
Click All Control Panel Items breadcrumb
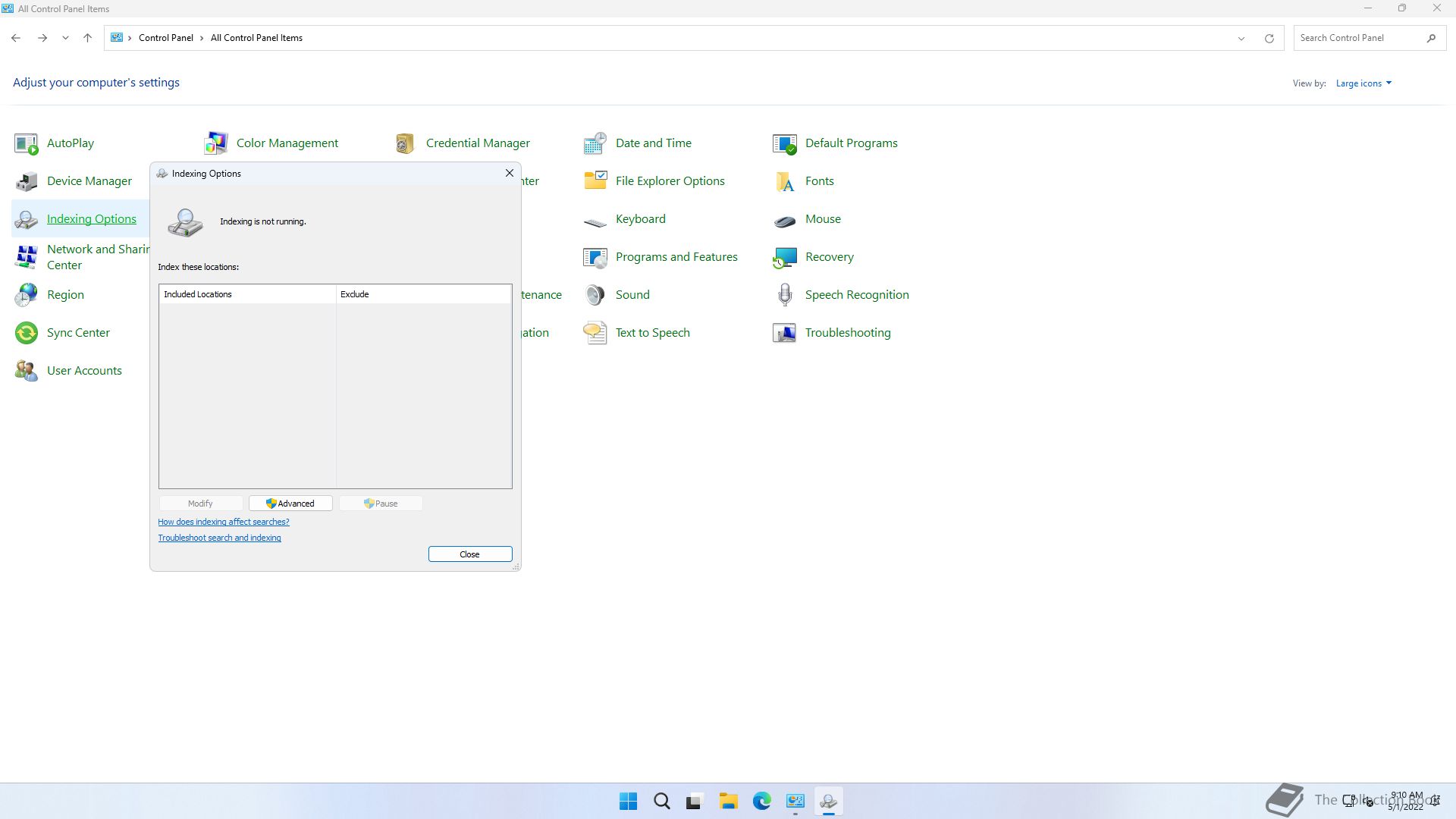[256, 38]
